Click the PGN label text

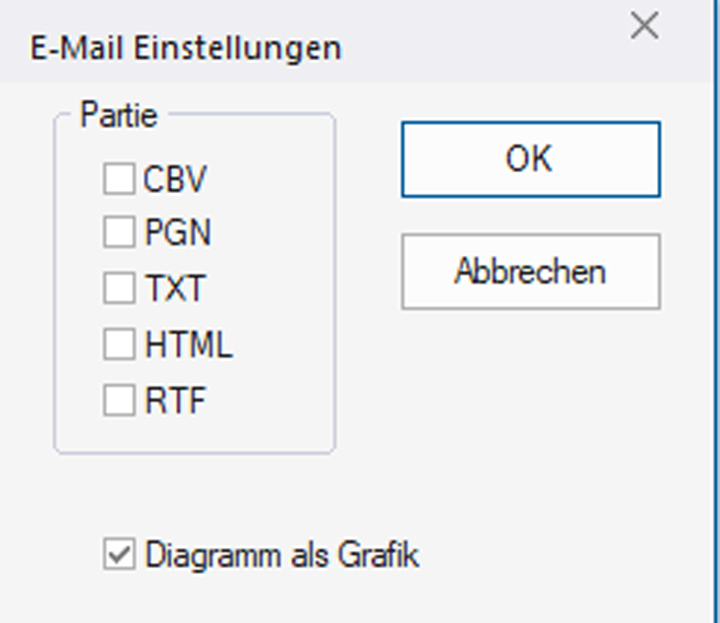pos(178,233)
